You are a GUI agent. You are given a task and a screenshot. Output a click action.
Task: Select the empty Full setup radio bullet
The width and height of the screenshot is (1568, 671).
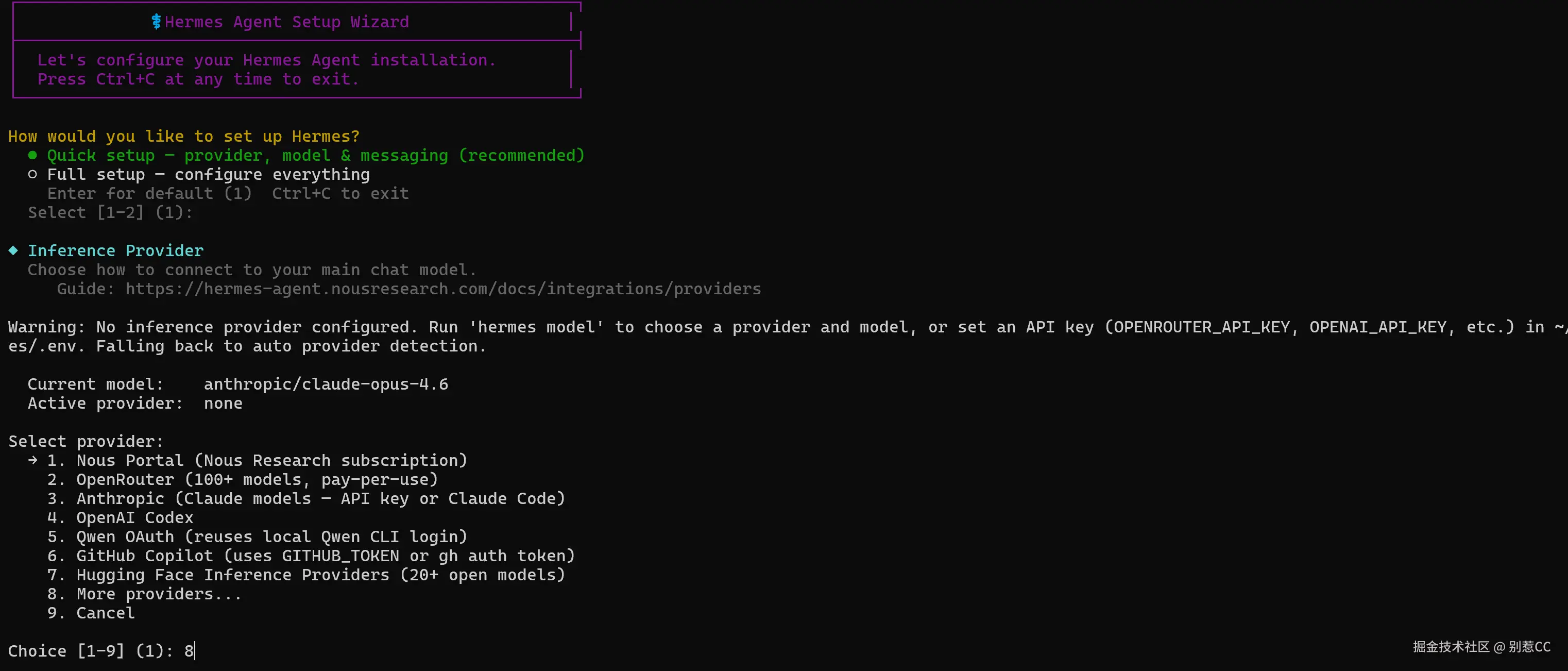pyautogui.click(x=33, y=174)
